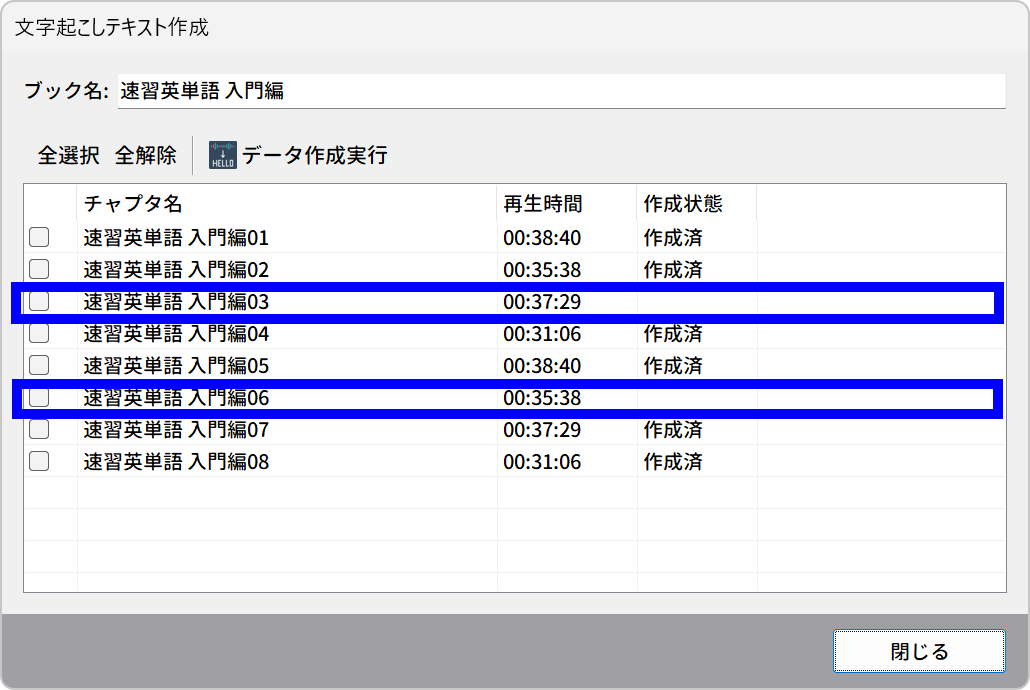Click 作成済 status of 入門編07
Viewport: 1030px width, 690px height.
coord(673,430)
